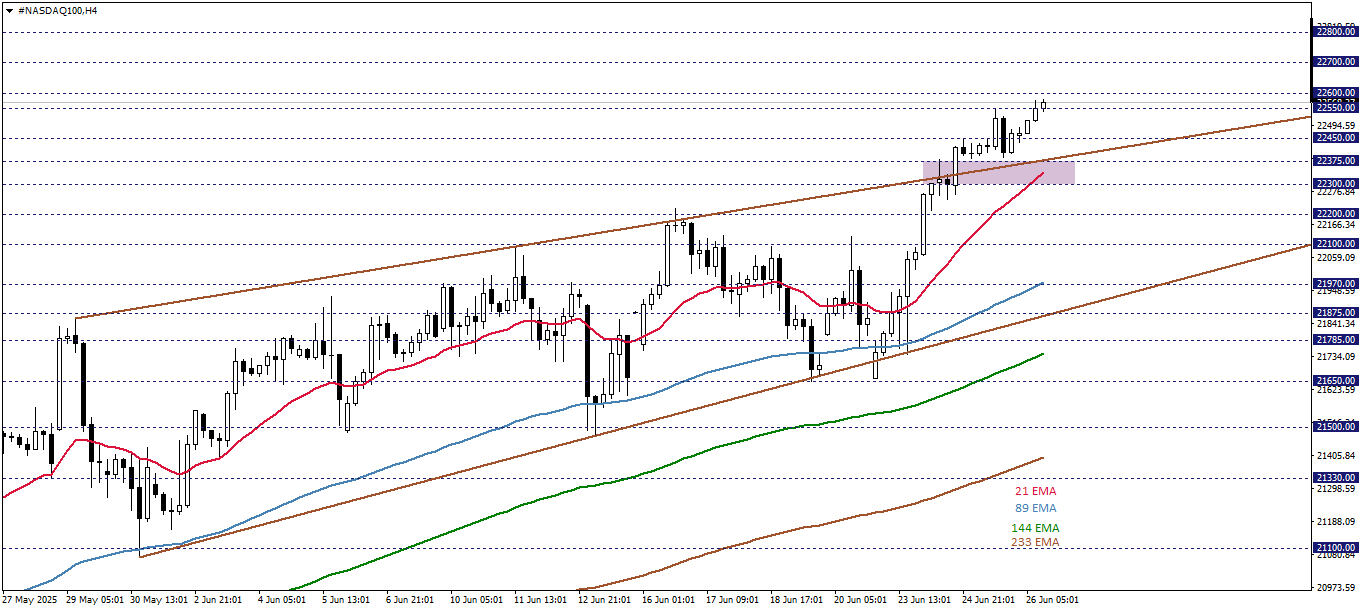
Task: Click the 30 May 13:01 time label
Action: (x=159, y=600)
